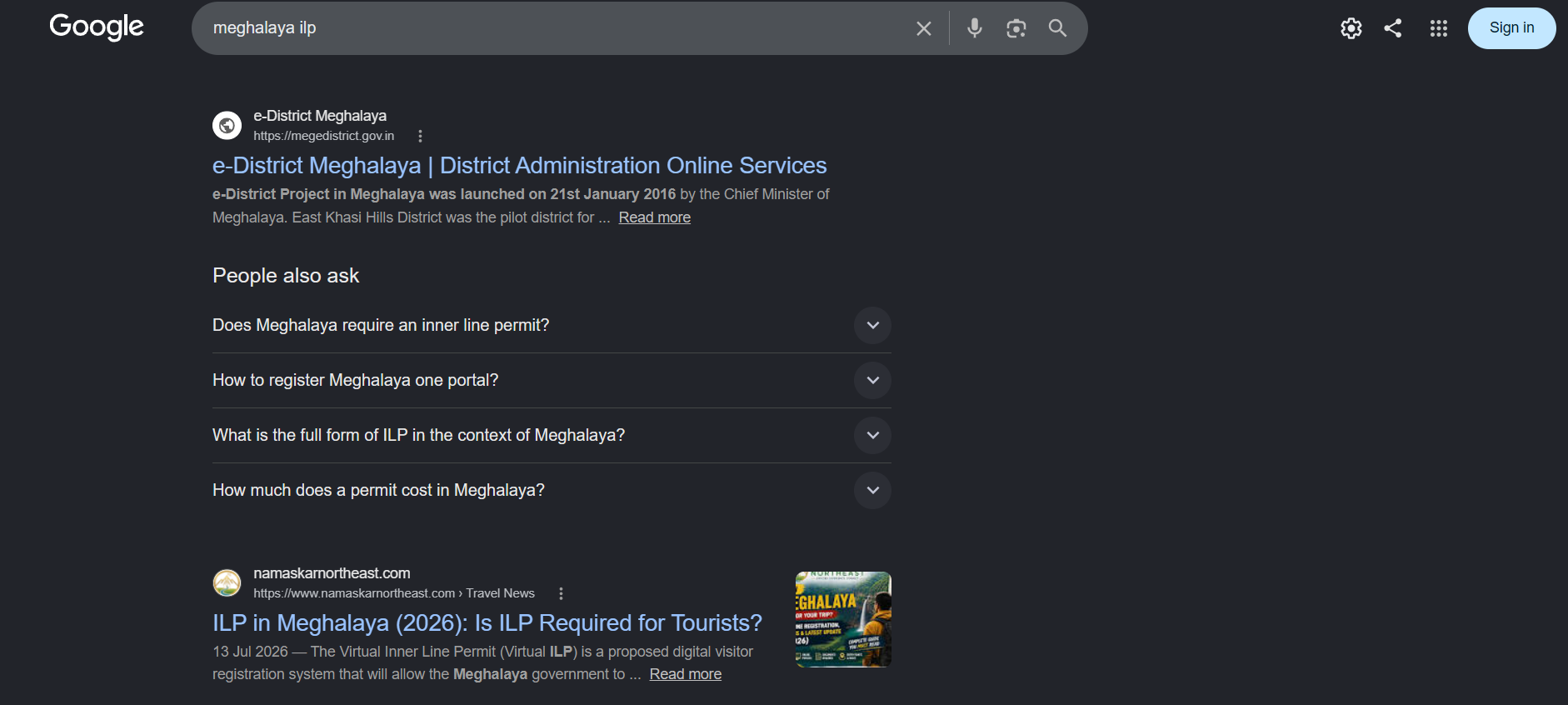Click Read more on the ILP in Meghalaya snippet

[685, 674]
